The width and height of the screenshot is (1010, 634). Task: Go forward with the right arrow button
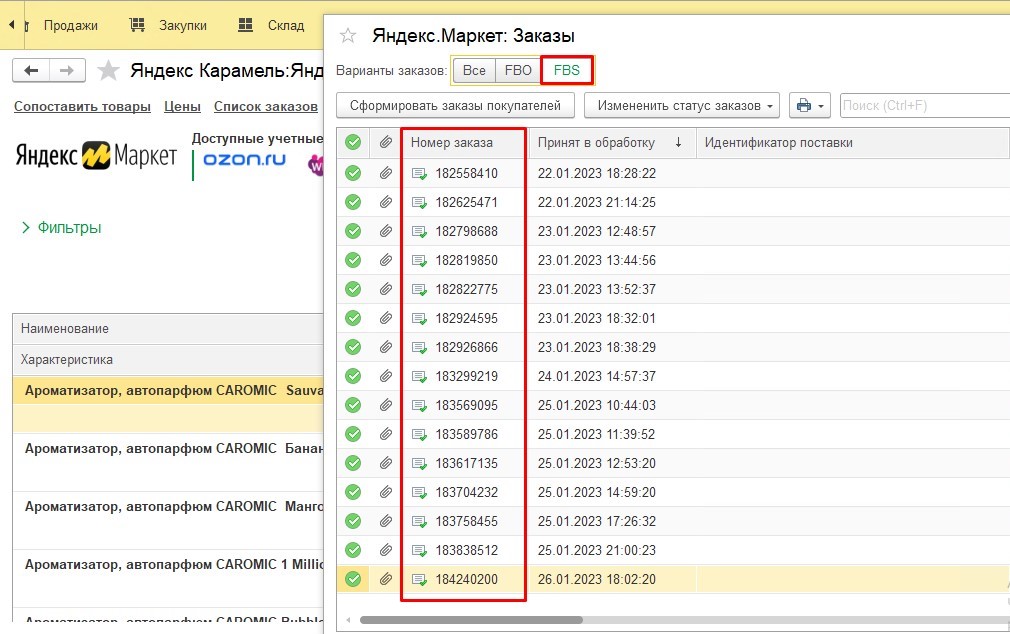tap(67, 70)
